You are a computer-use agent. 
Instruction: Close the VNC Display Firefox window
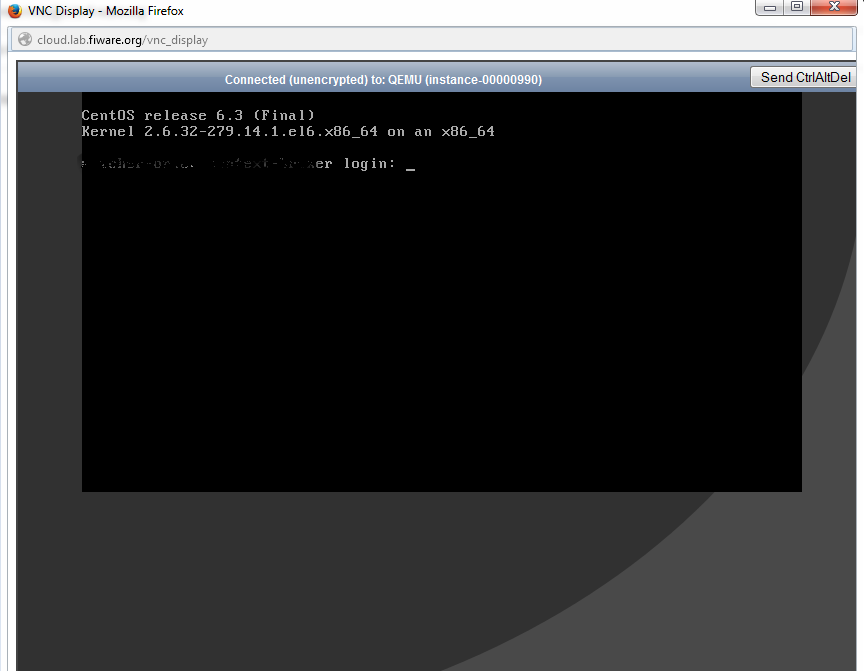click(x=834, y=7)
